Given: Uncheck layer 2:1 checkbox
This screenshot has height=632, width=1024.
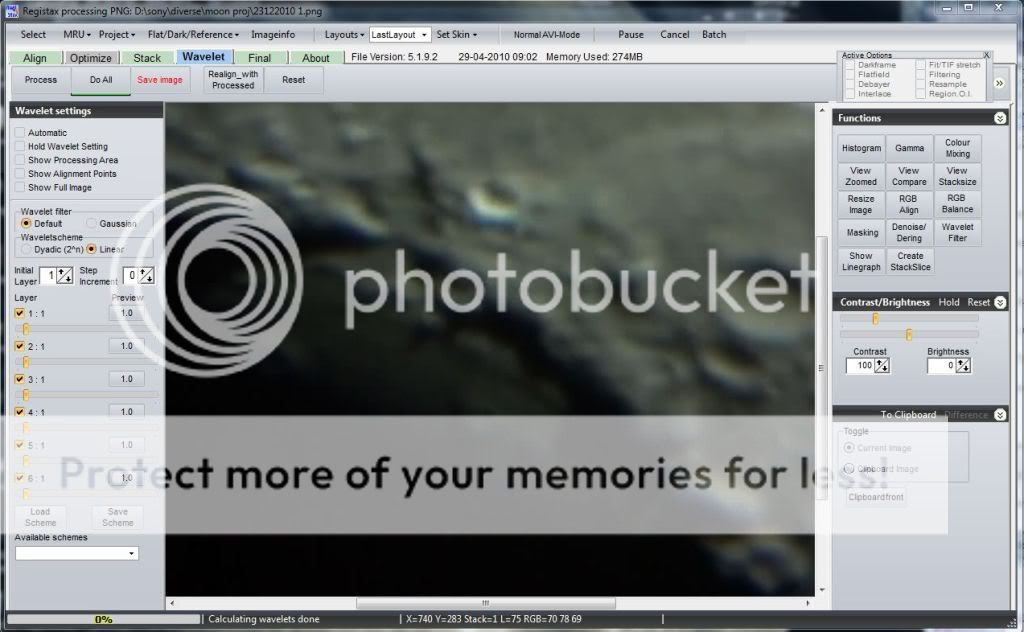Looking at the screenshot, I should (x=20, y=346).
